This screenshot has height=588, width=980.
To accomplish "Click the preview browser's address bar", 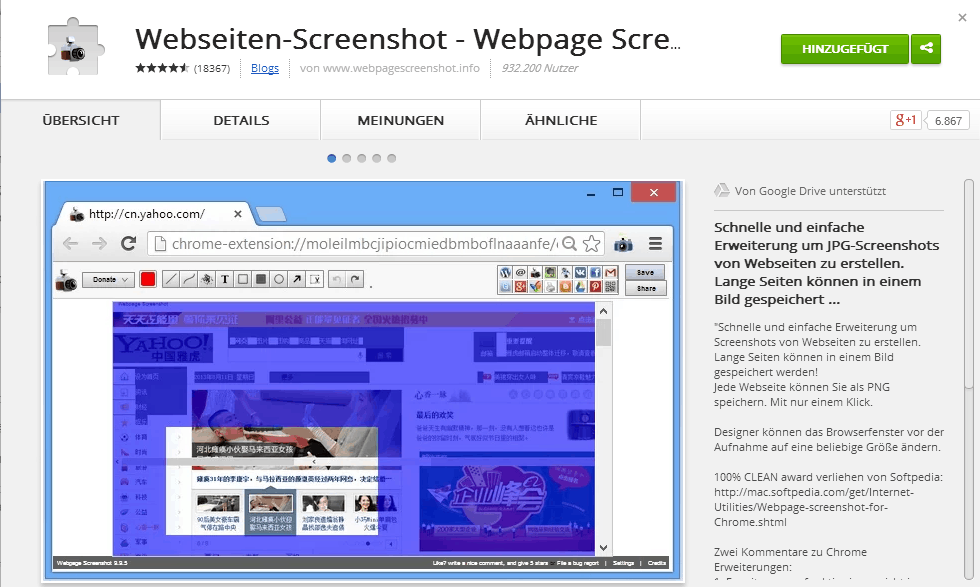I will [x=375, y=244].
